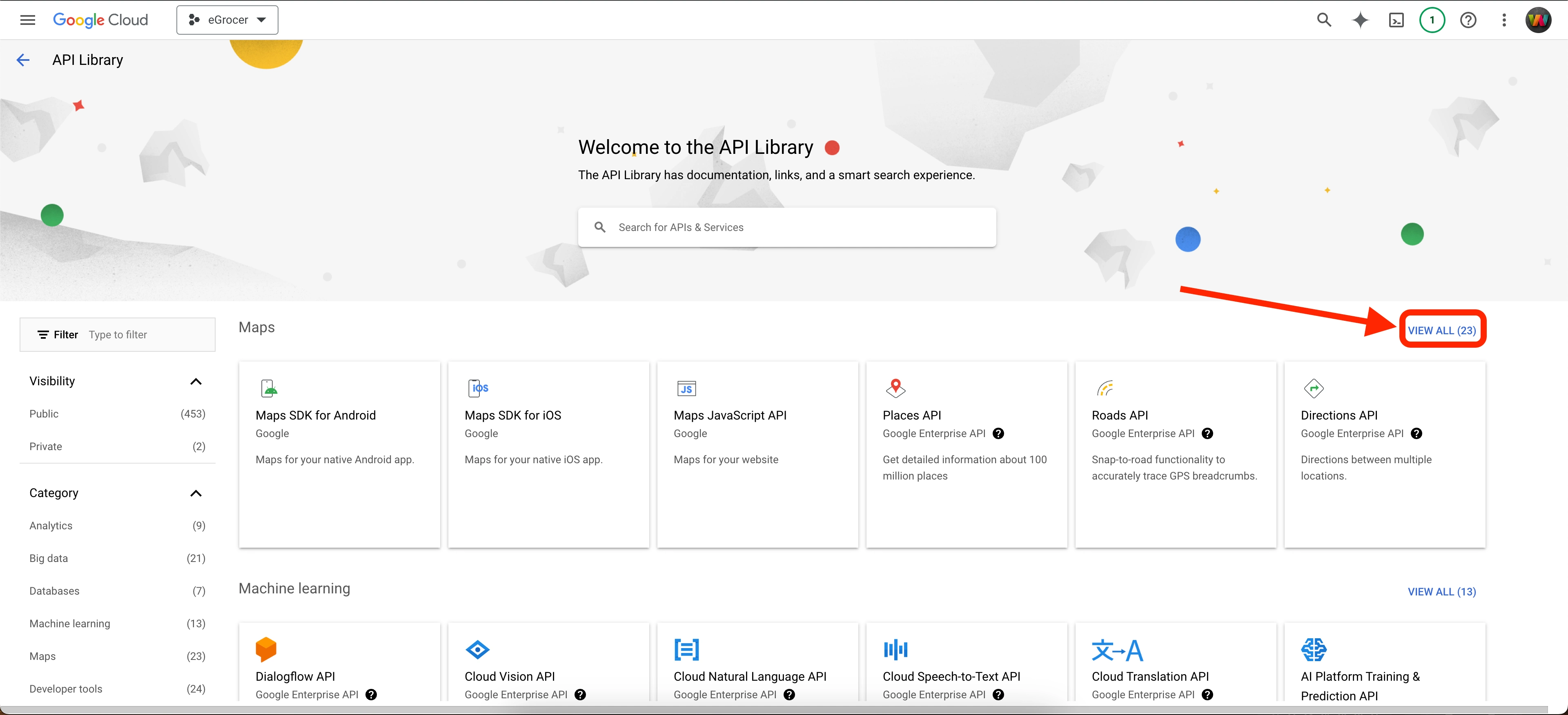Viewport: 1568px width, 715px height.
Task: Open the eGrocer project selector dropdown
Action: [x=227, y=20]
